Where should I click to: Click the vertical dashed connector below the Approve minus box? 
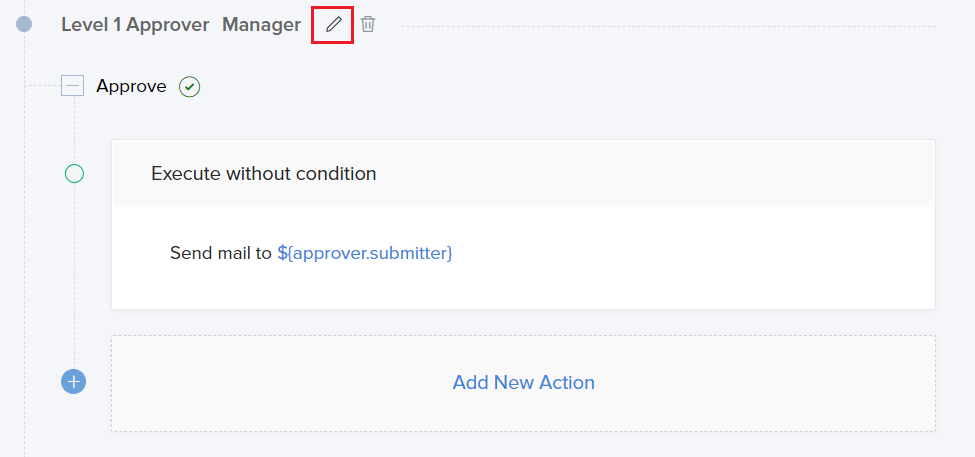point(74,130)
